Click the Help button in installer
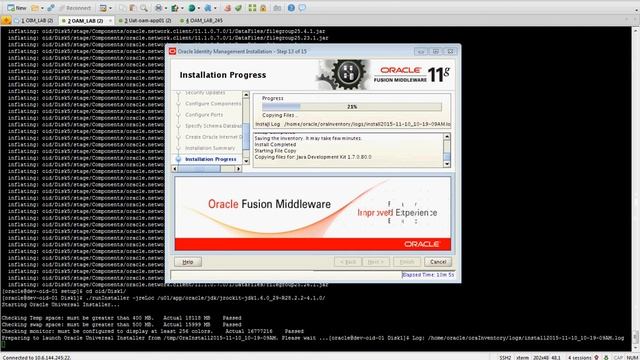 point(188,262)
